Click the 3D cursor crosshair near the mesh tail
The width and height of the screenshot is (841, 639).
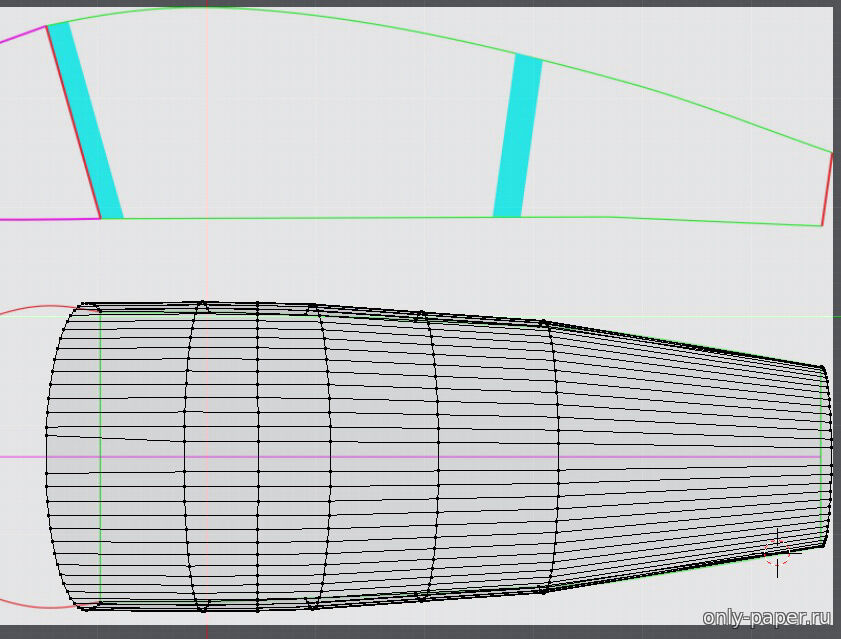click(x=777, y=553)
